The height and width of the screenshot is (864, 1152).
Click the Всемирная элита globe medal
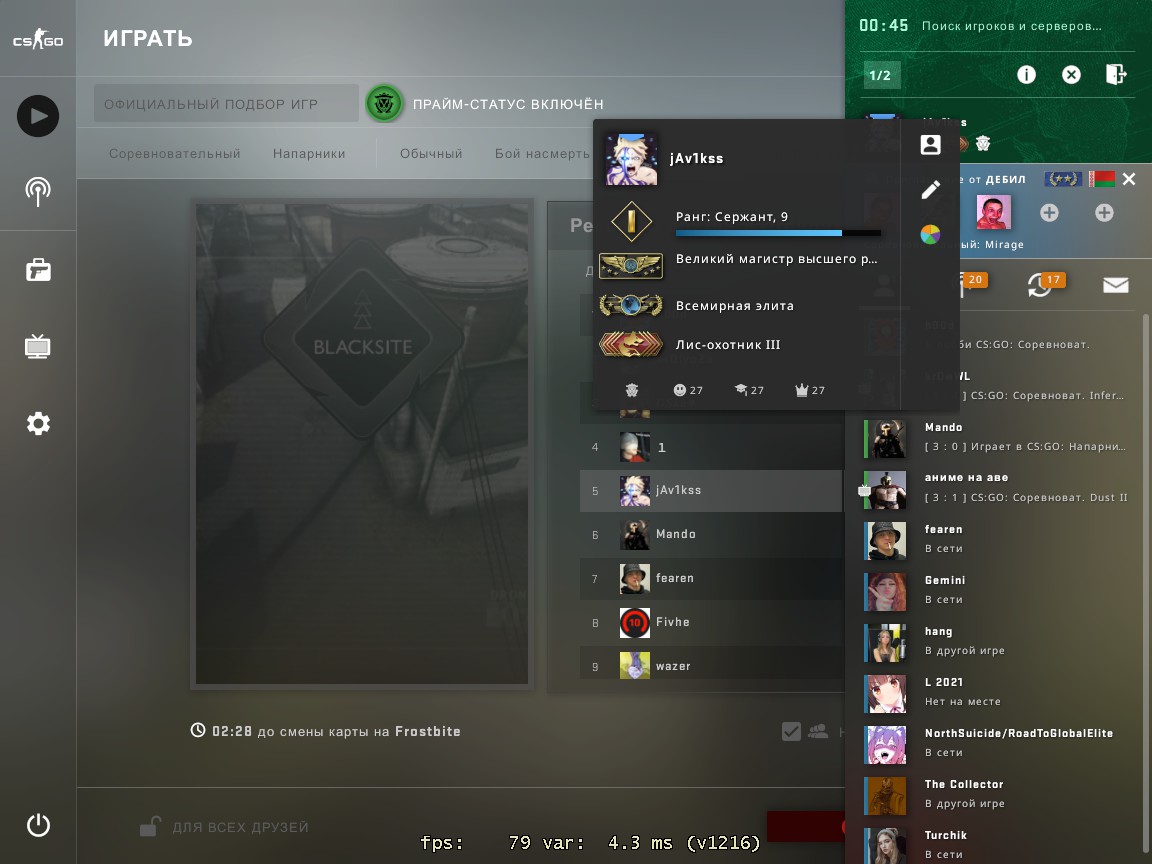[x=631, y=304]
